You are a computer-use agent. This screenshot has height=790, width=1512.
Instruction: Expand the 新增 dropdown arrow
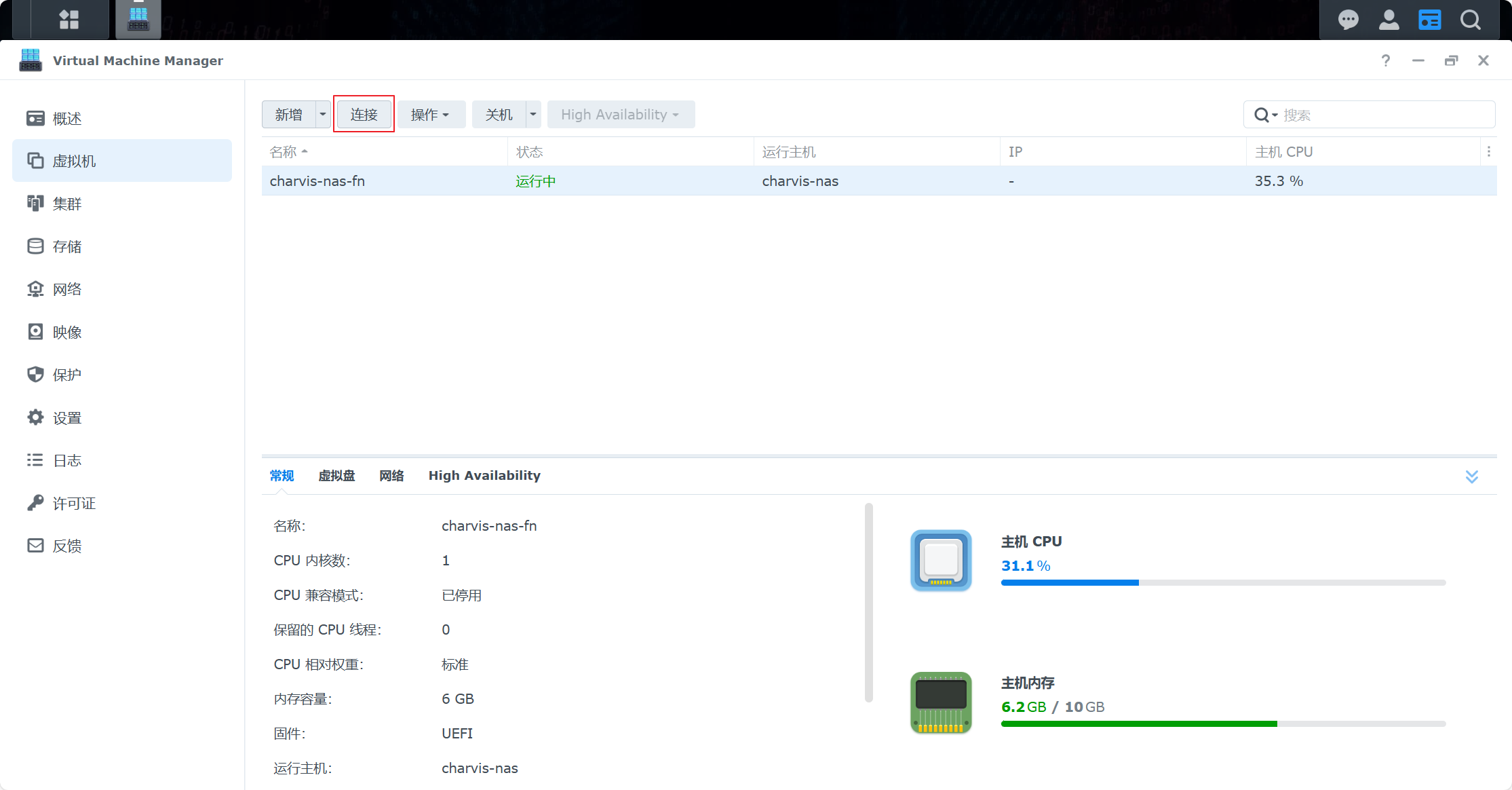coord(323,115)
